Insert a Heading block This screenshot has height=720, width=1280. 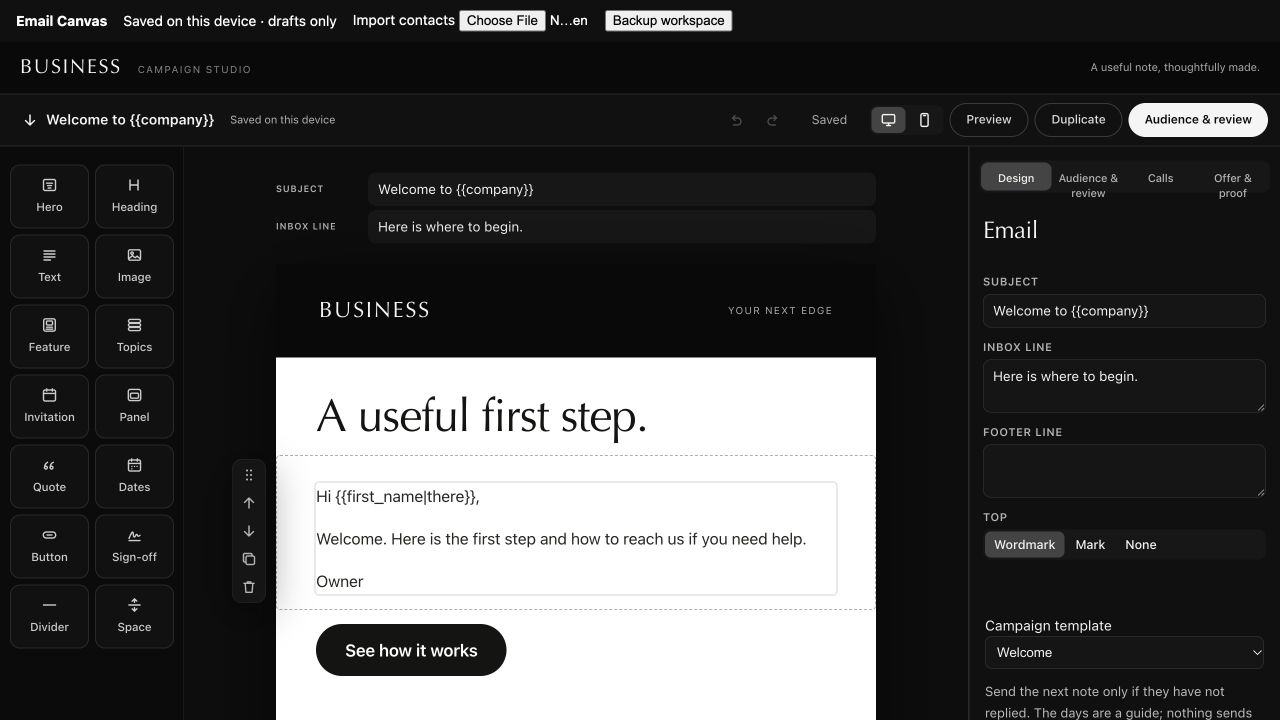click(134, 196)
